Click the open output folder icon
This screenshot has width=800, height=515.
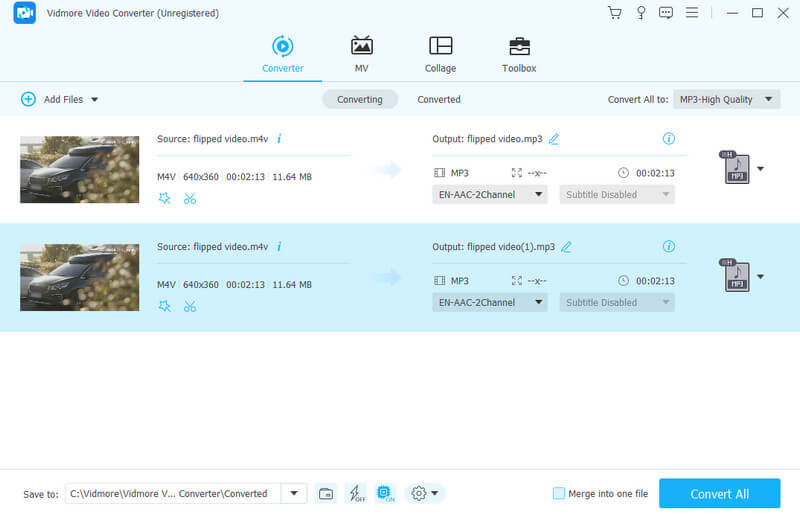(326, 493)
